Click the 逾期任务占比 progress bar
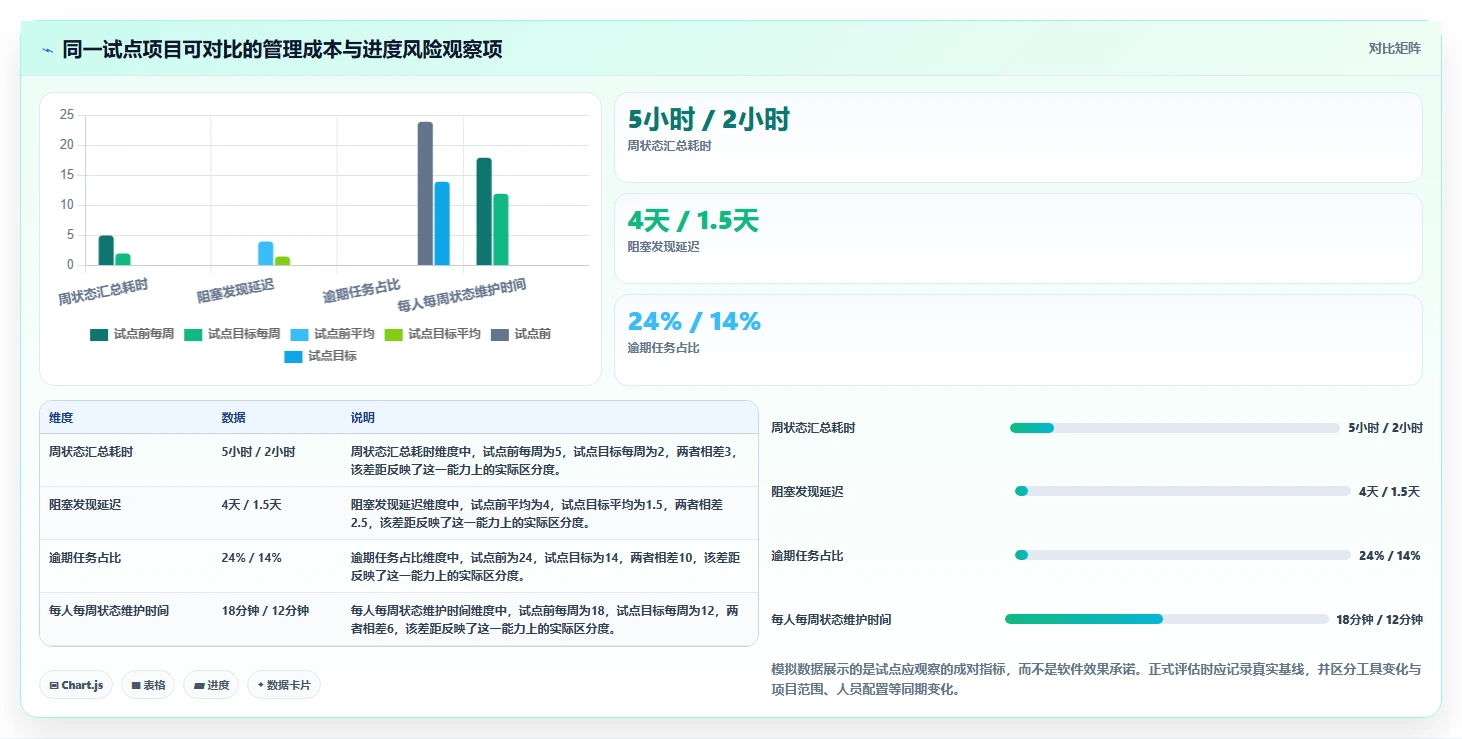Image resolution: width=1462 pixels, height=739 pixels. (1182, 555)
